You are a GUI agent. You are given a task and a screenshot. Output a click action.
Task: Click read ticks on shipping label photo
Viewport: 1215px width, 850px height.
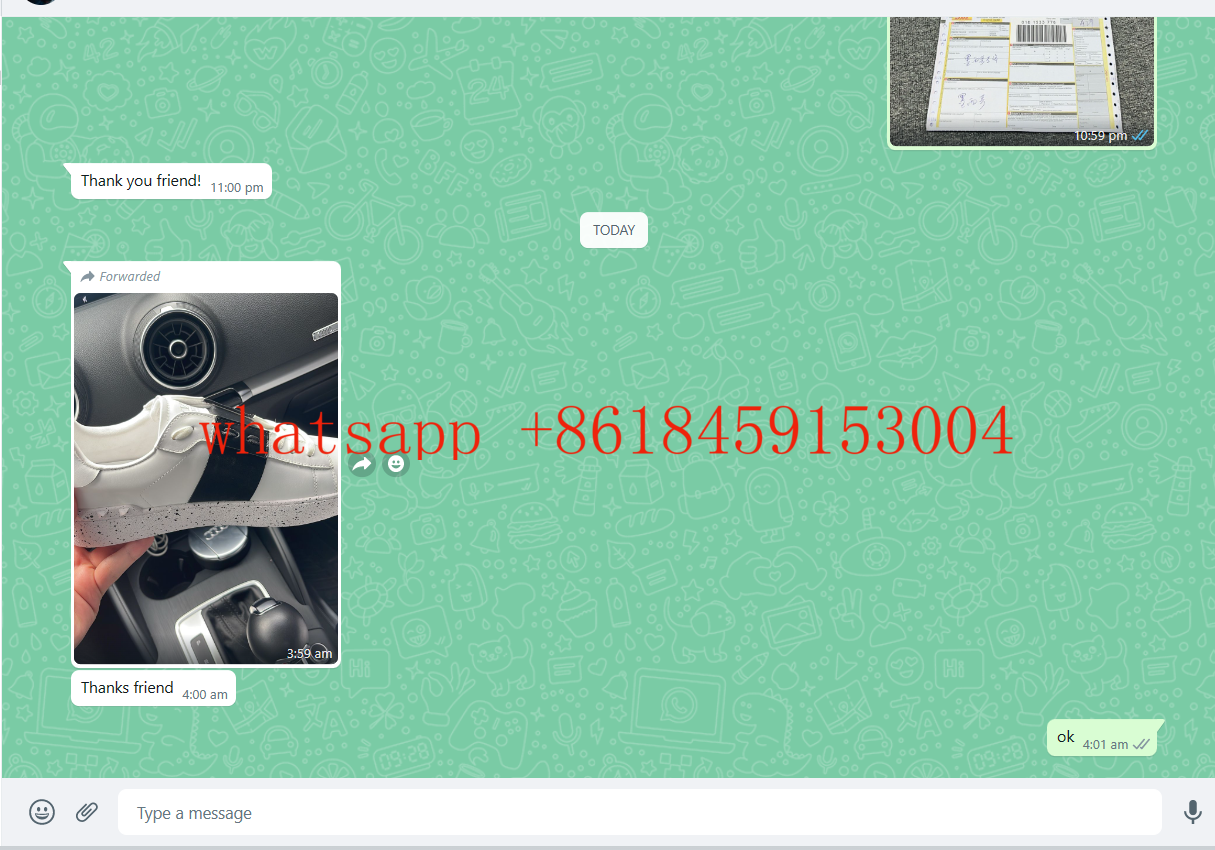click(1139, 136)
